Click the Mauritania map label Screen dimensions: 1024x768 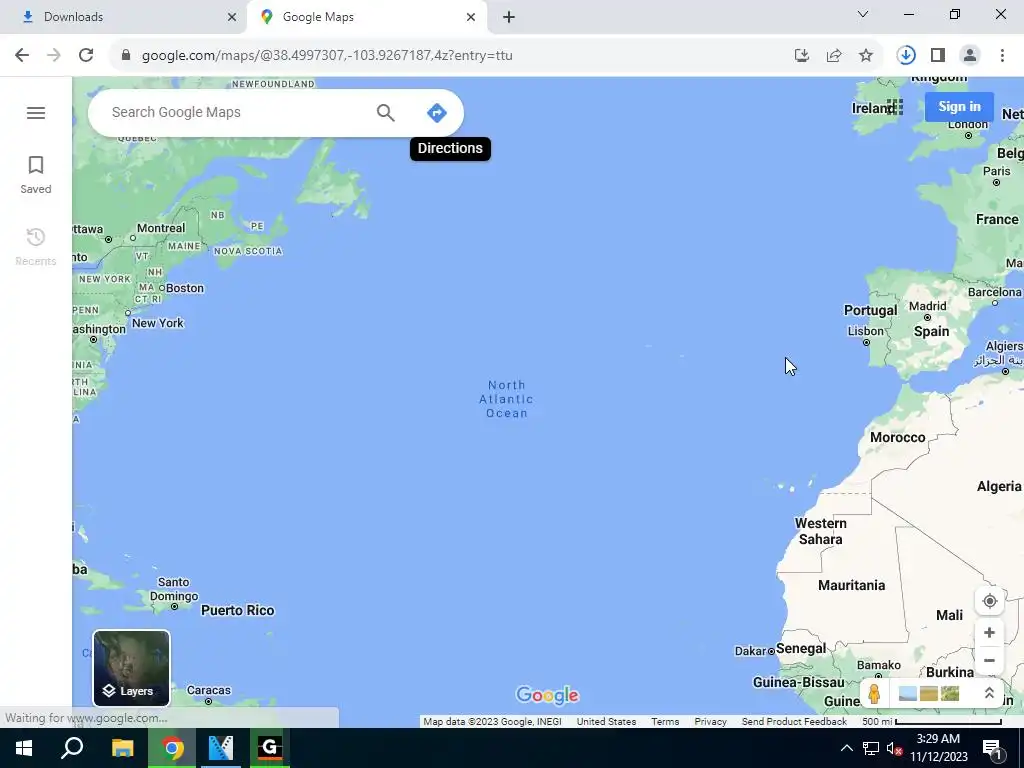(852, 585)
